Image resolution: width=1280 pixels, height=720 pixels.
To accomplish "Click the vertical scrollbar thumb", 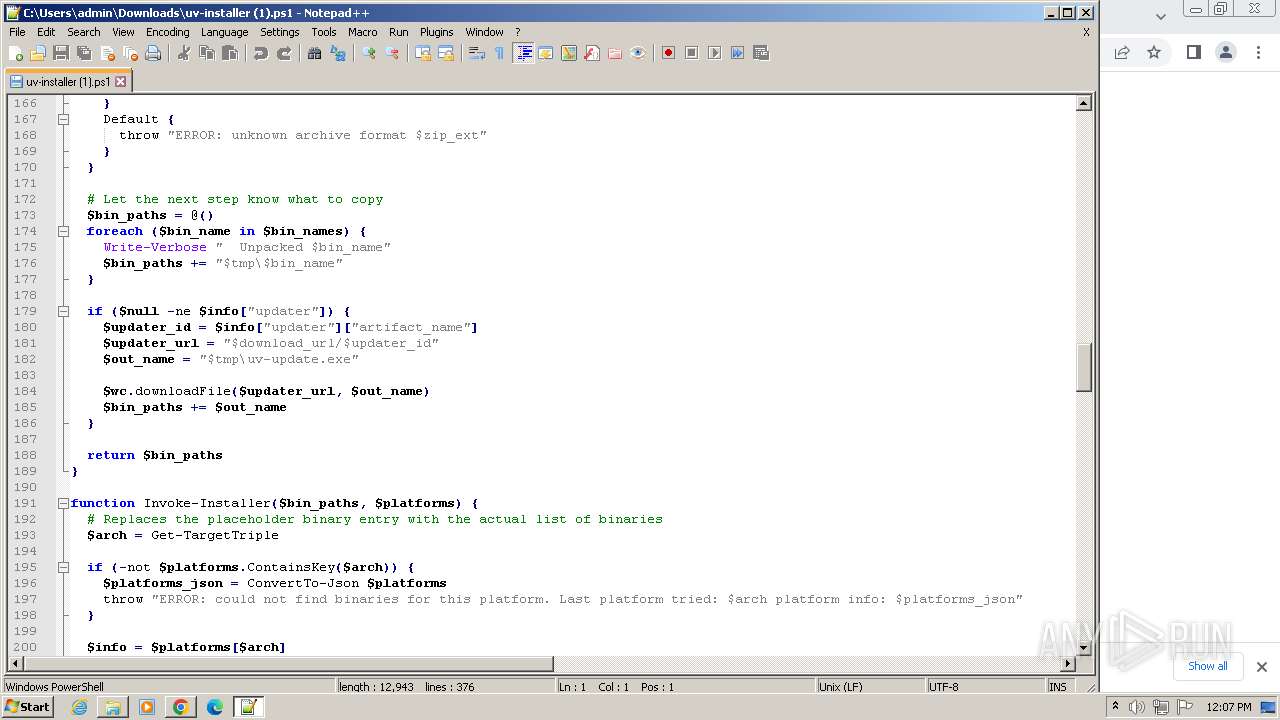I will [1083, 366].
